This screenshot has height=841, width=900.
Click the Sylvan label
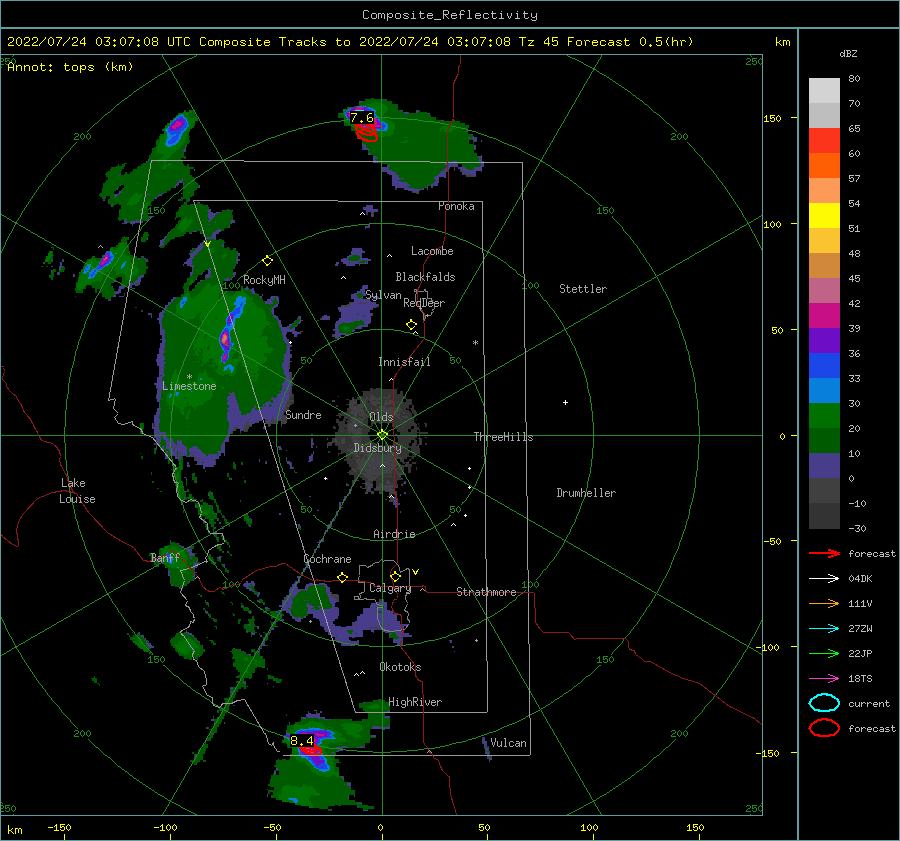point(383,294)
